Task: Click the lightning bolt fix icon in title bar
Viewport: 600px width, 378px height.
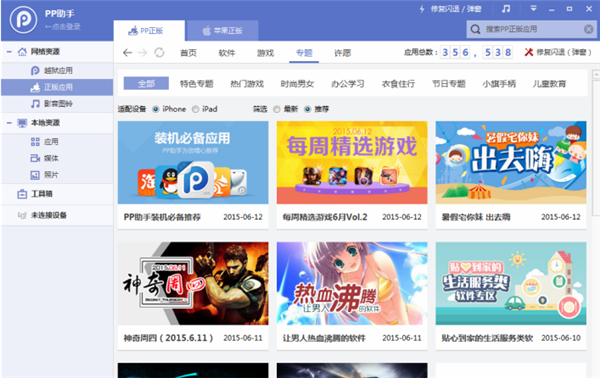Action: click(x=422, y=9)
